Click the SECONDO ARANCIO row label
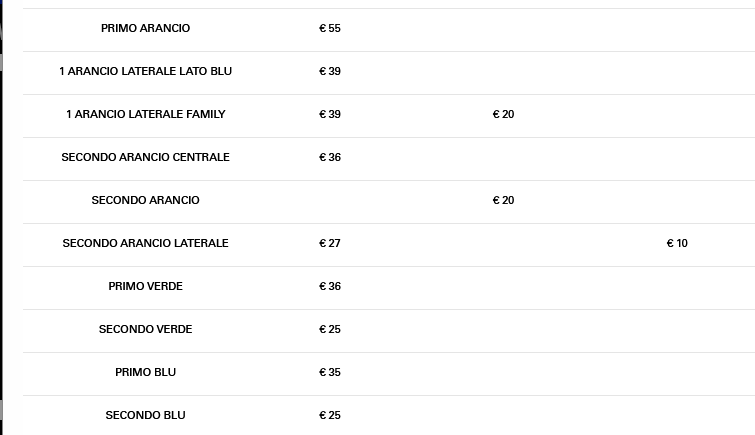This screenshot has width=755, height=435. click(x=145, y=200)
